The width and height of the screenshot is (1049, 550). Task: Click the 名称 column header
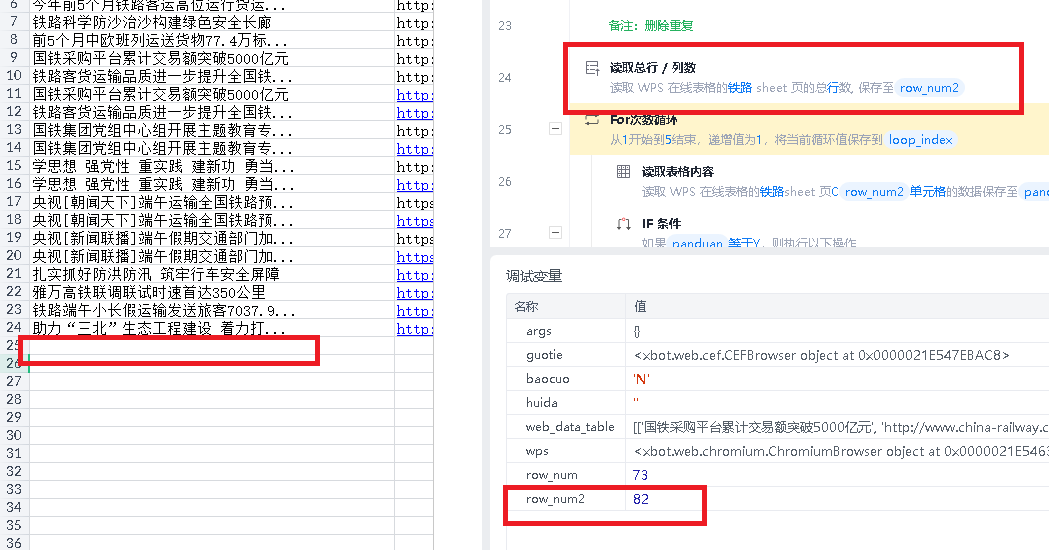click(526, 307)
